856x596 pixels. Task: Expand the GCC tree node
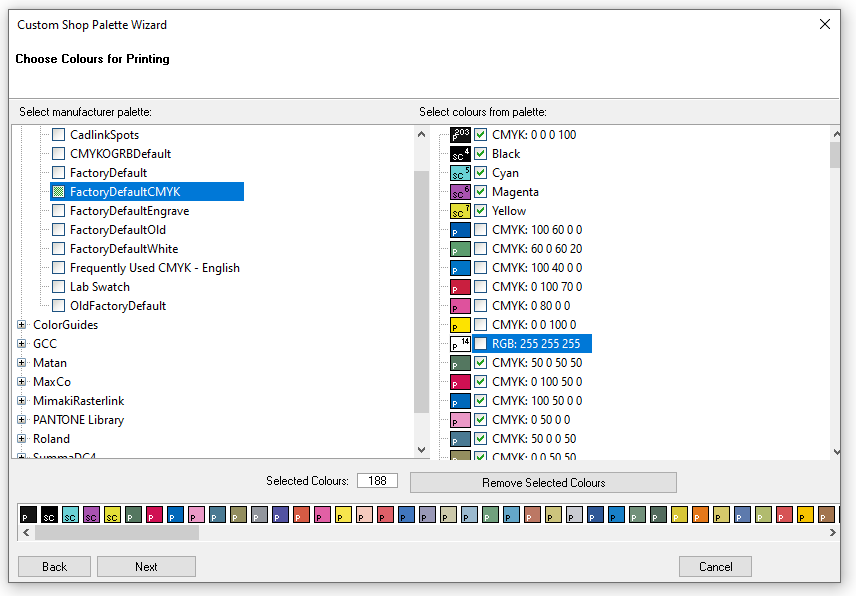[x=21, y=344]
